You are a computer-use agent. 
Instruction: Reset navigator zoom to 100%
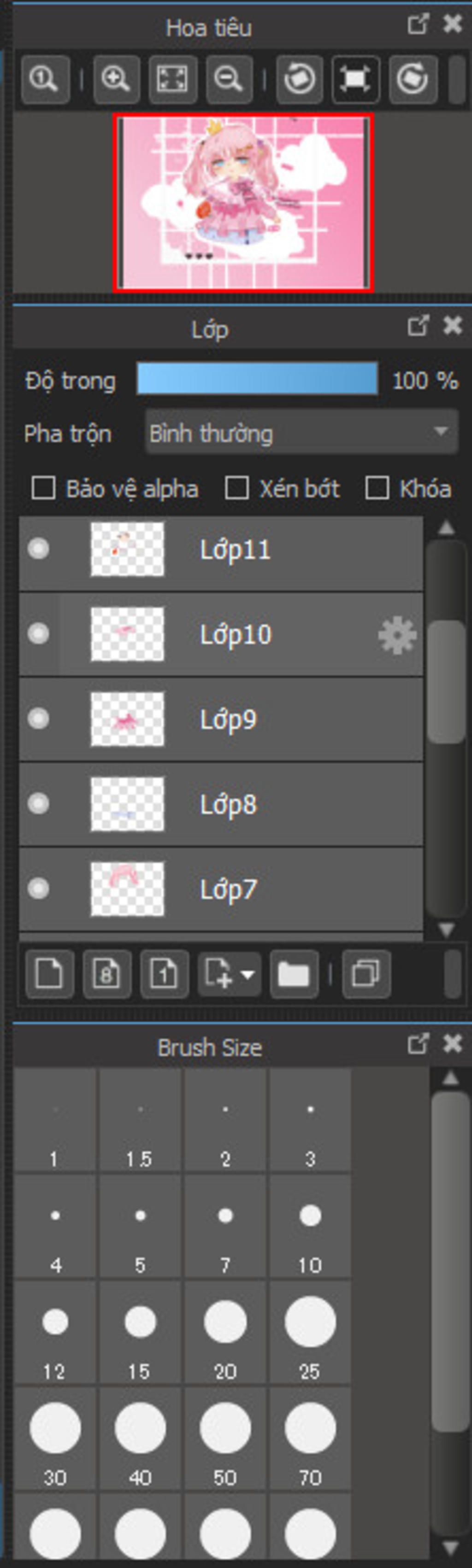pyautogui.click(x=44, y=79)
